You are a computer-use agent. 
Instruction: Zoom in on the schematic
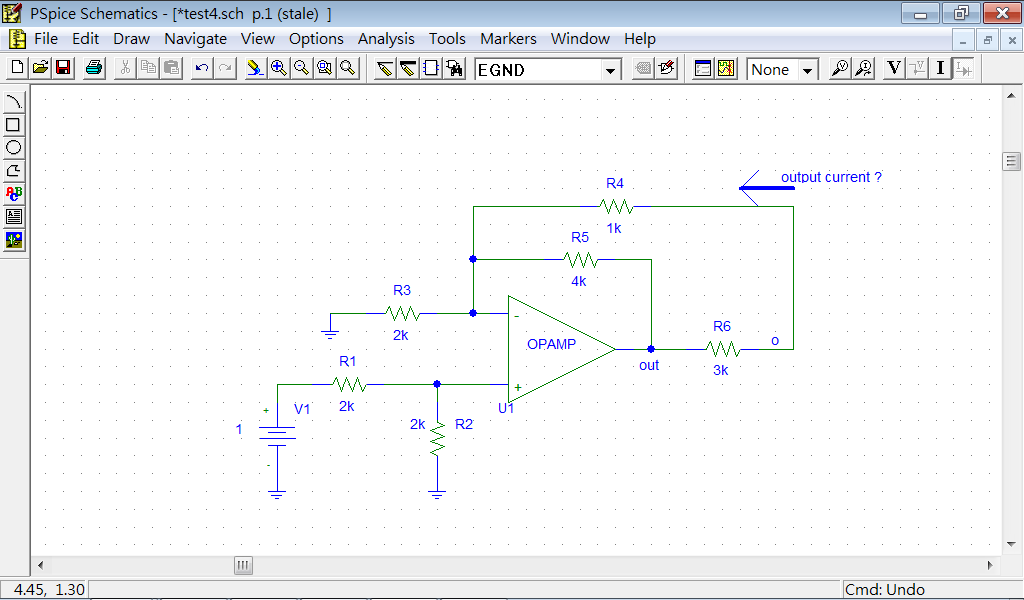[x=278, y=68]
